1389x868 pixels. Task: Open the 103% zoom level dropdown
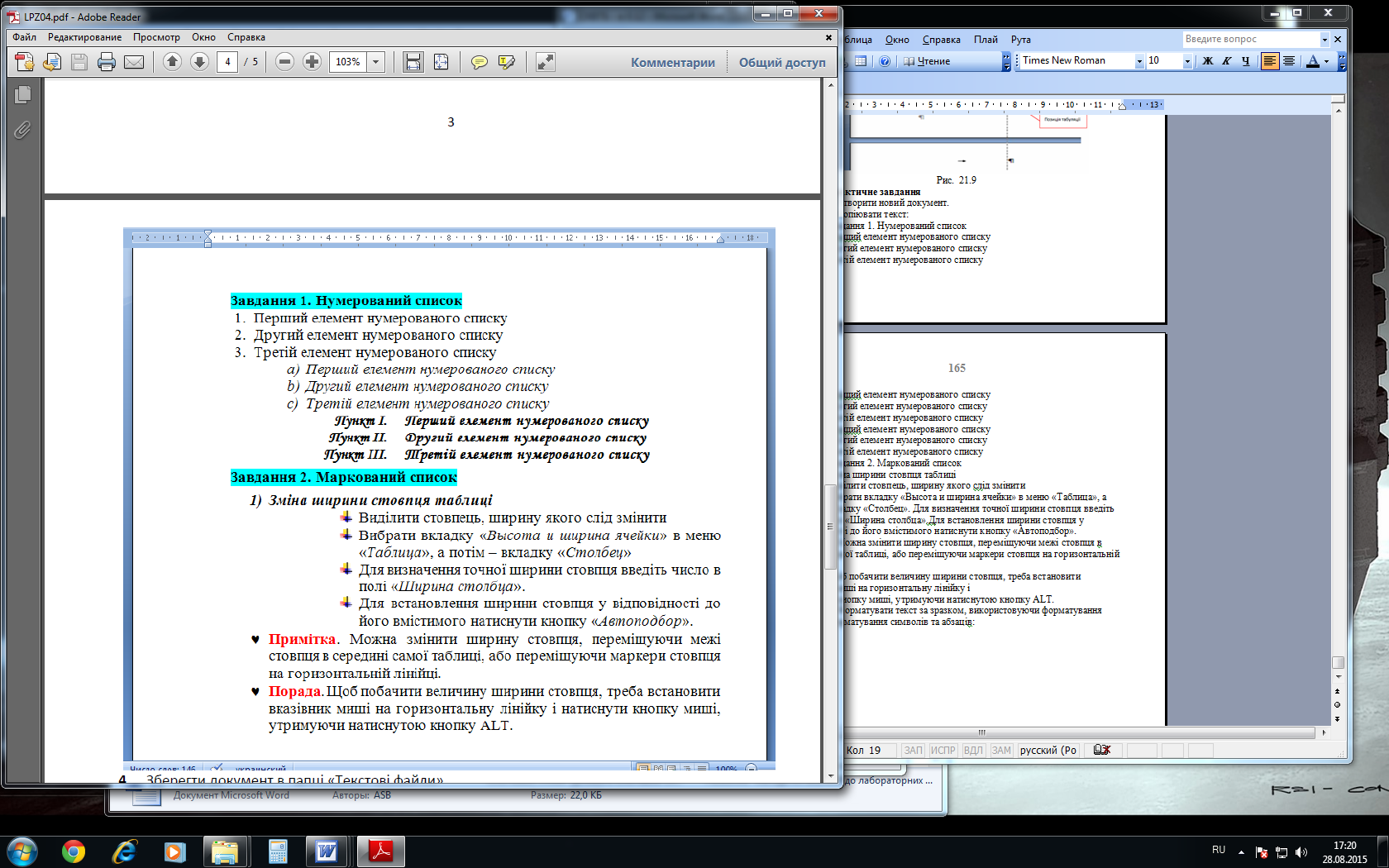(x=376, y=62)
